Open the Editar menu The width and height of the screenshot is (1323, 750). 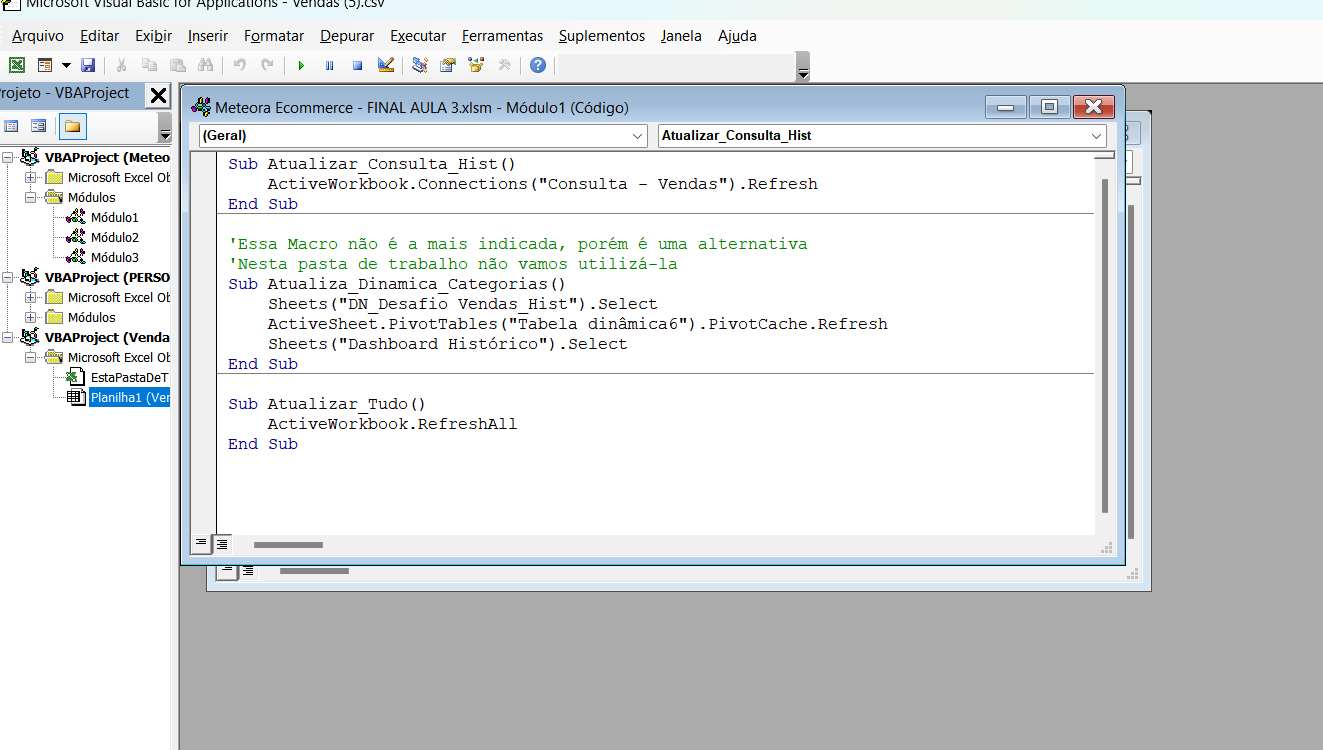(x=99, y=36)
